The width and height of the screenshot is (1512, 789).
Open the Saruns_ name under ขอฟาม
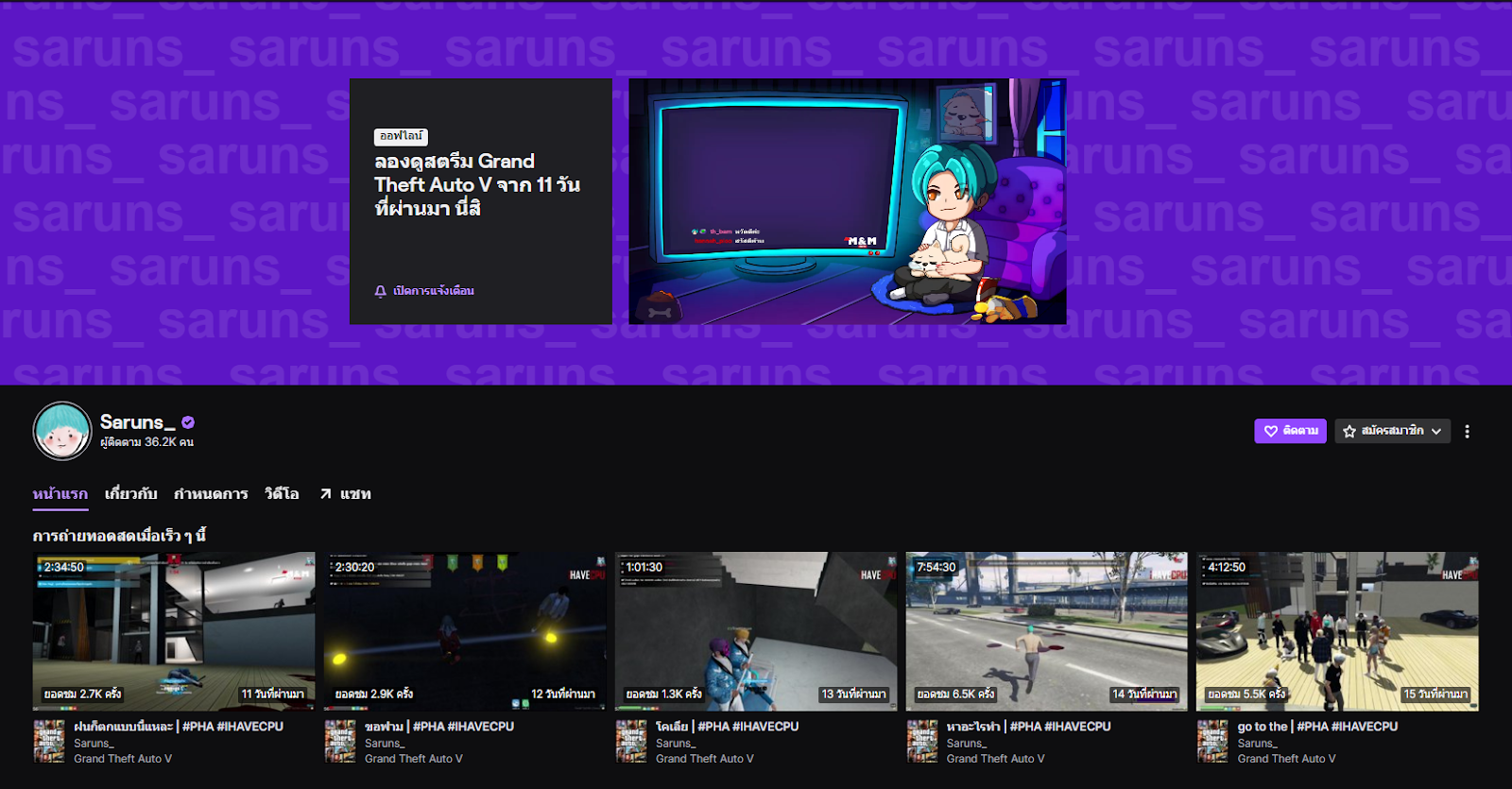pyautogui.click(x=385, y=744)
